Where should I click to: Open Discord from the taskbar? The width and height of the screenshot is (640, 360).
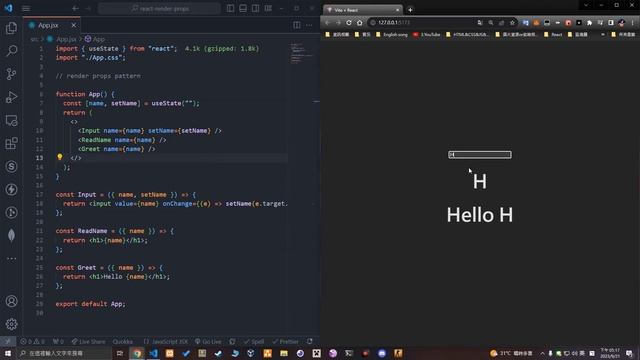(x=382, y=353)
